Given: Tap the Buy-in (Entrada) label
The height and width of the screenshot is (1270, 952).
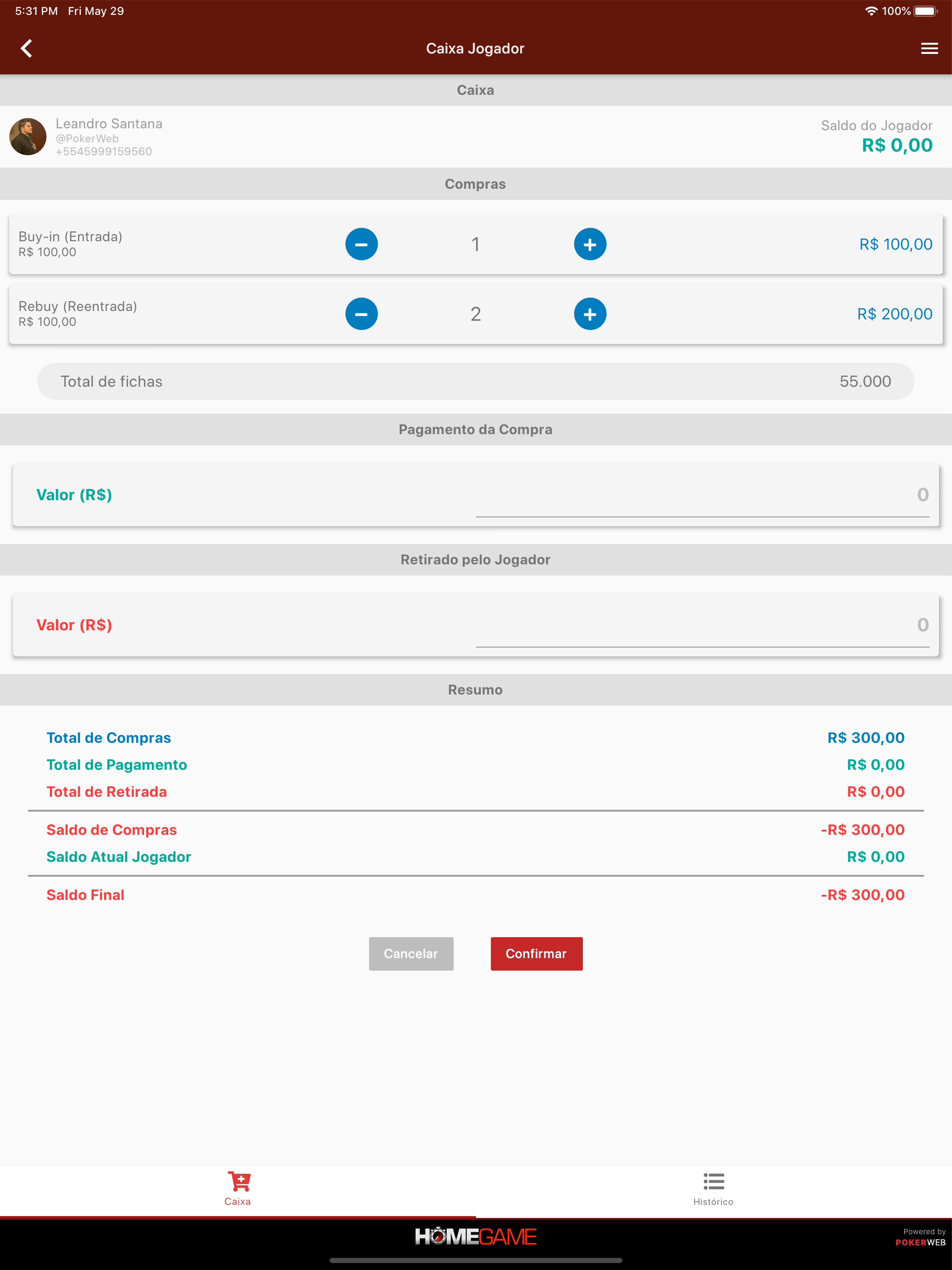Looking at the screenshot, I should 71,237.
